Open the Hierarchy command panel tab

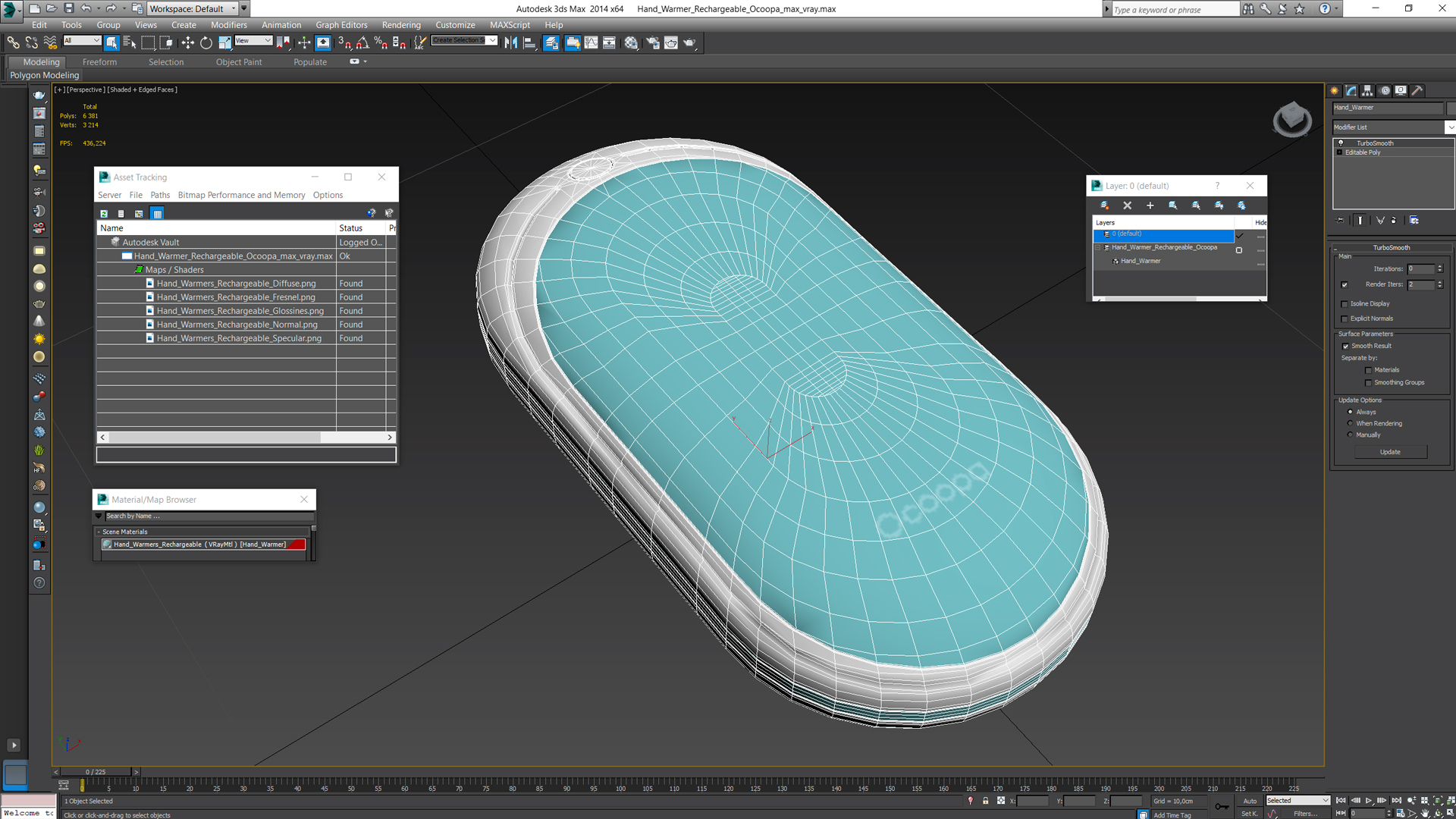[x=1367, y=90]
